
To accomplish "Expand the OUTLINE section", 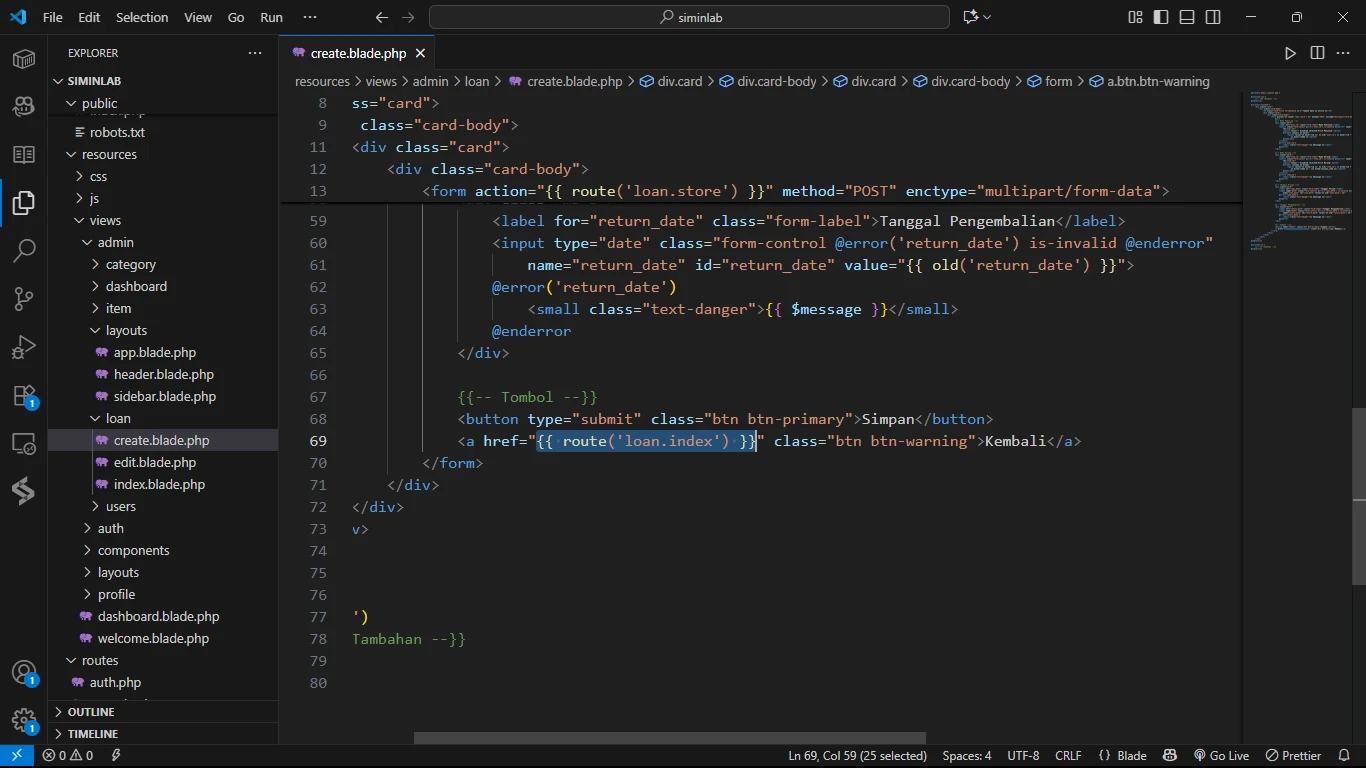I will (91, 712).
